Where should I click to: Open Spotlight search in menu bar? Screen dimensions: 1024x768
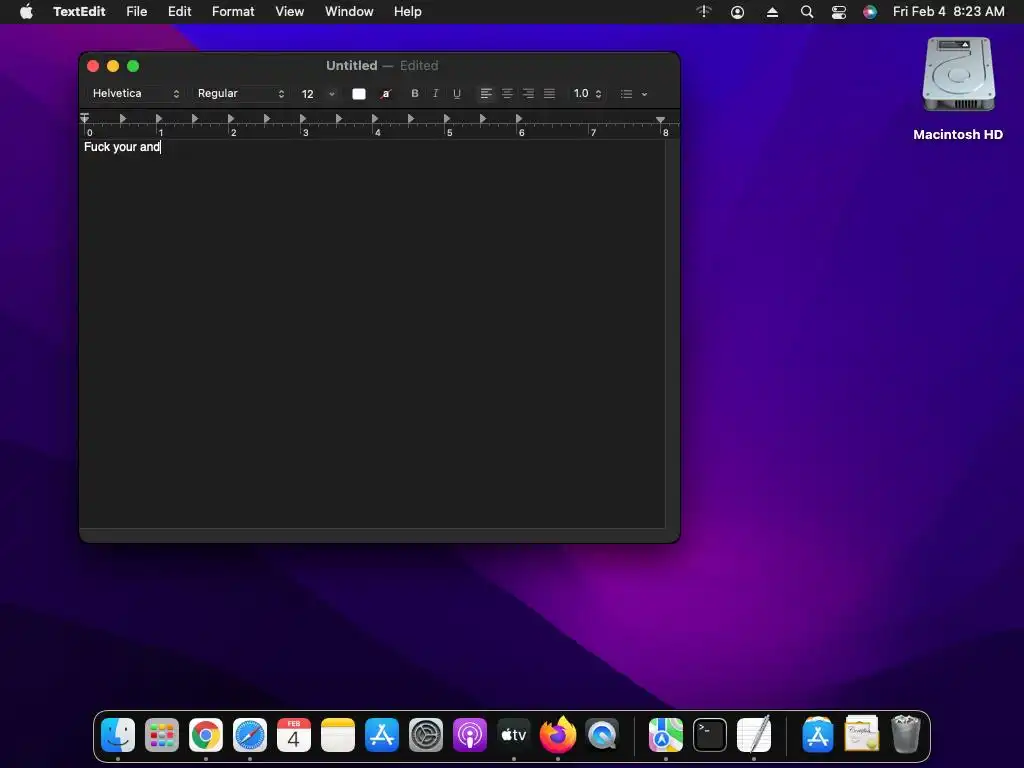click(x=807, y=12)
